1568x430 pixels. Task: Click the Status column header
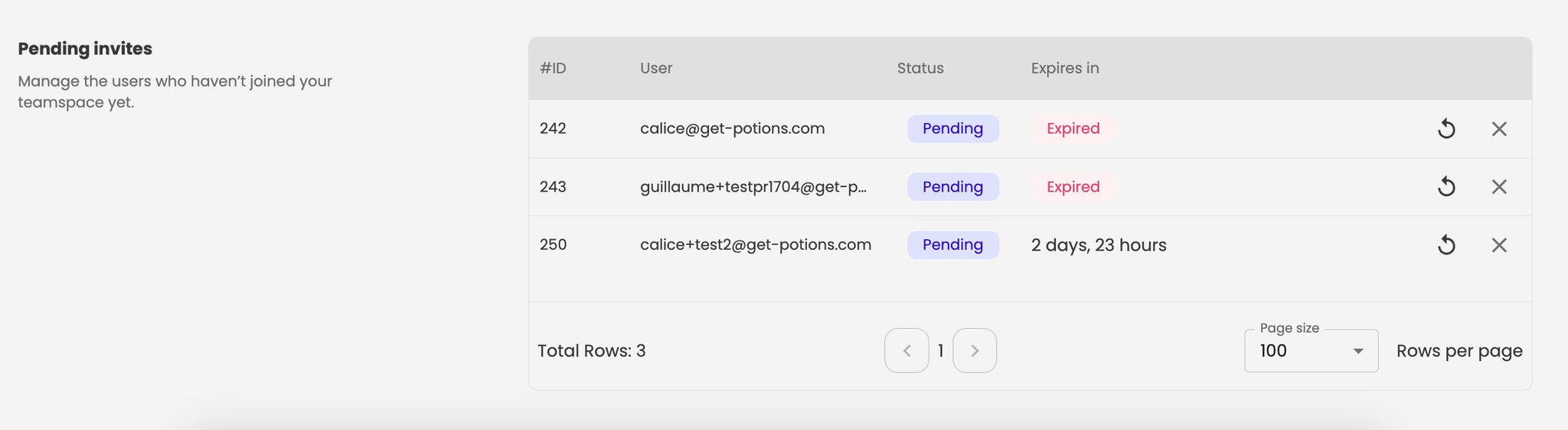pos(920,68)
